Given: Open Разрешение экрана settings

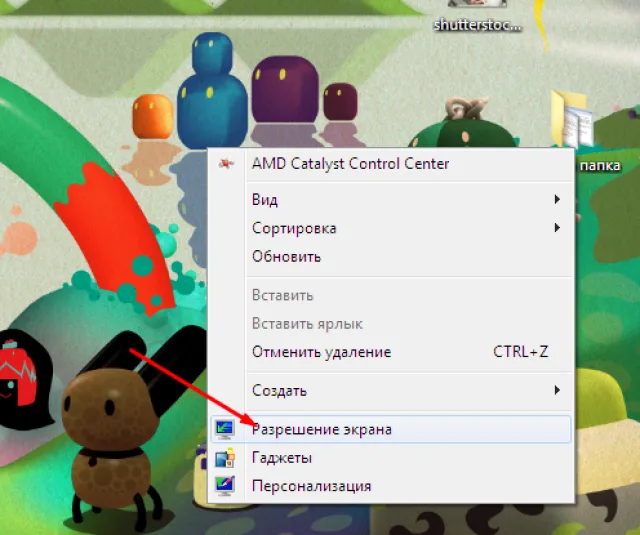Looking at the screenshot, I should pyautogui.click(x=391, y=429).
